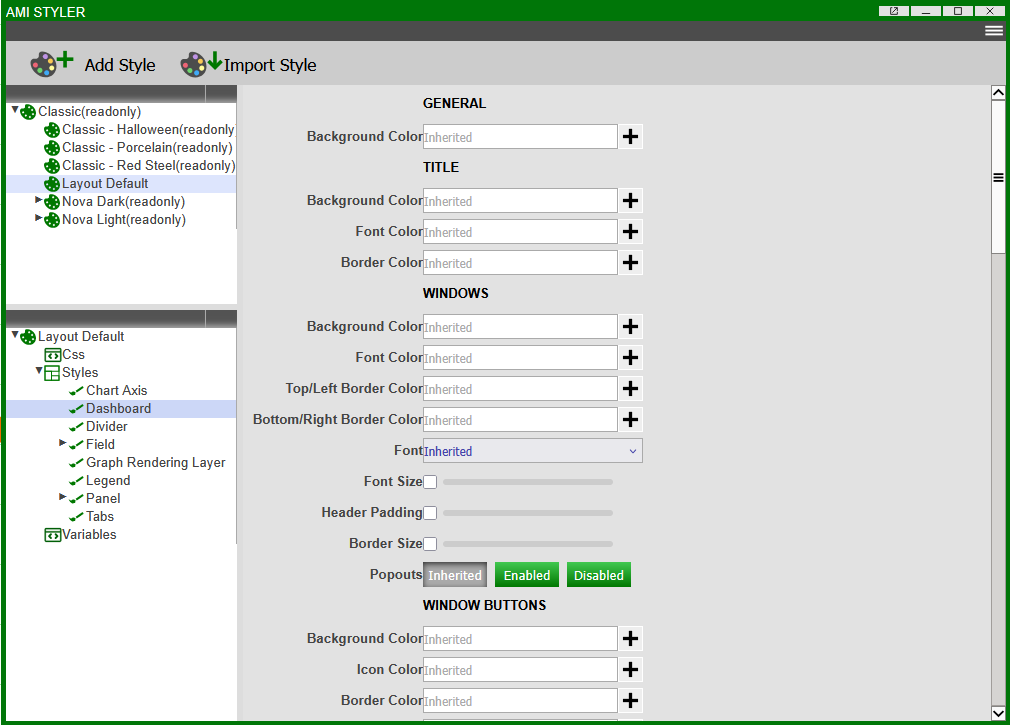
Task: Select the Chart Axis style item
Action: point(116,391)
